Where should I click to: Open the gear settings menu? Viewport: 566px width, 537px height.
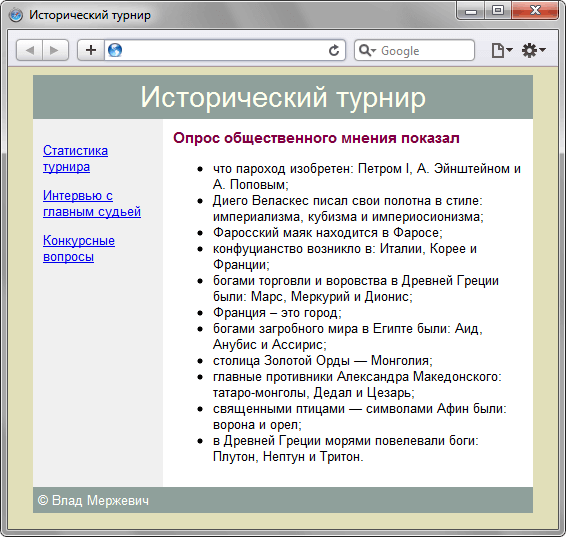tap(534, 50)
